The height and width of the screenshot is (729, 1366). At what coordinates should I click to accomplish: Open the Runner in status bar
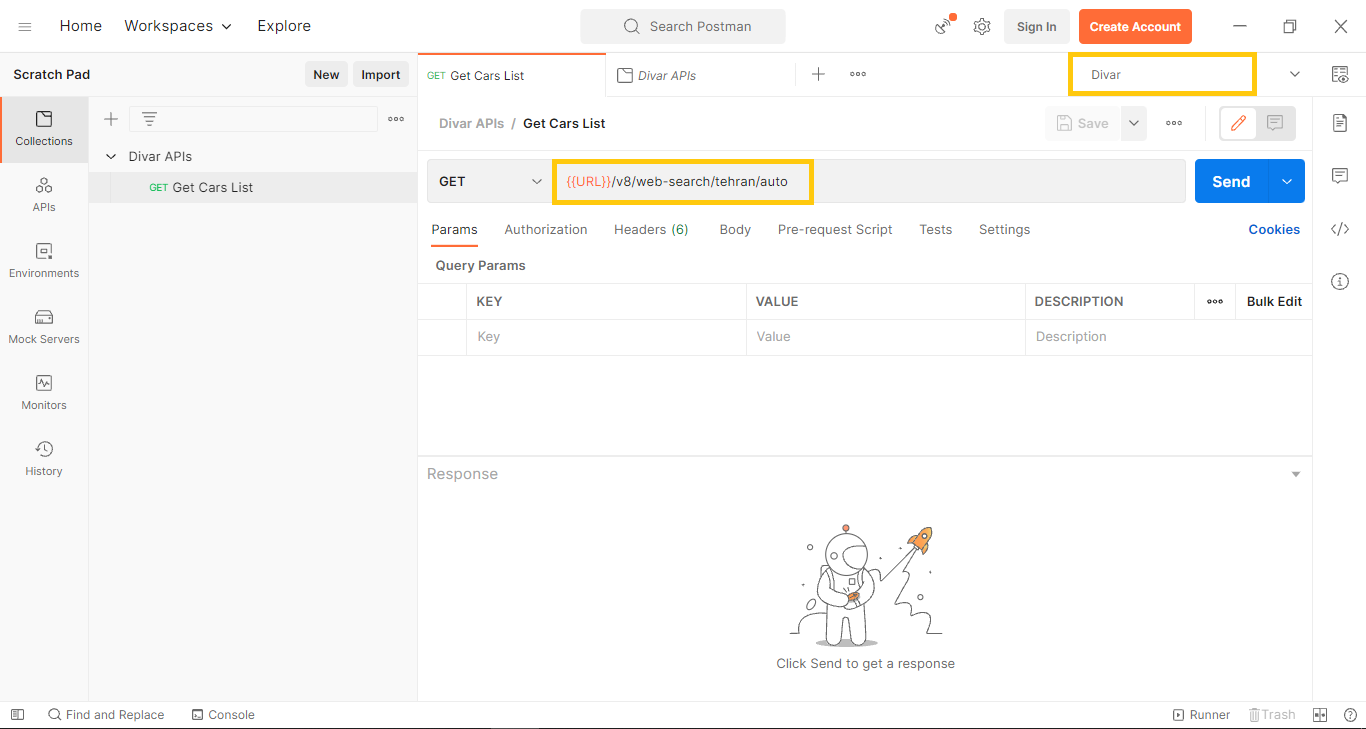[1201, 715]
